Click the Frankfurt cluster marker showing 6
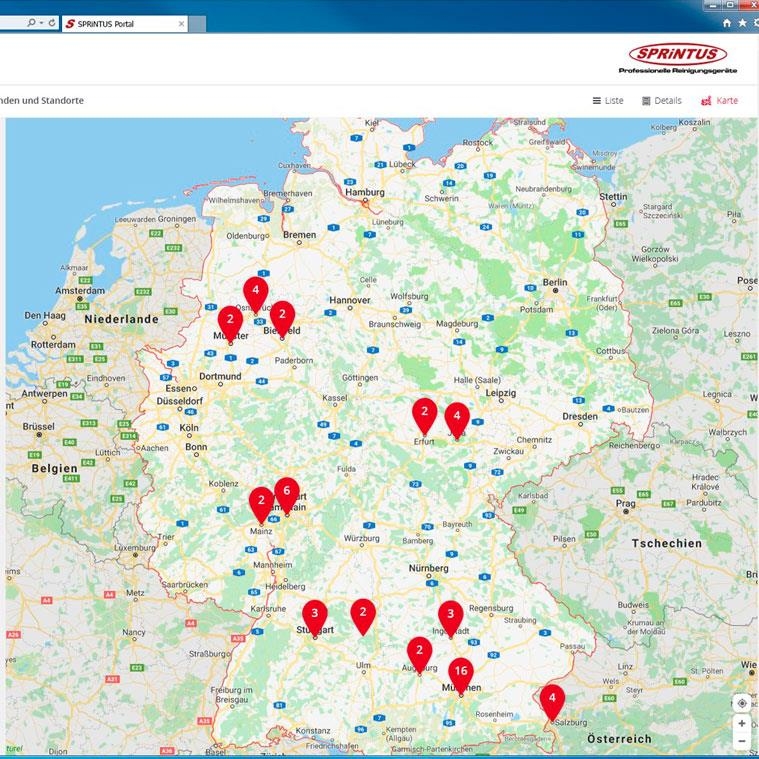Screen dimensions: 759x759 click(287, 492)
